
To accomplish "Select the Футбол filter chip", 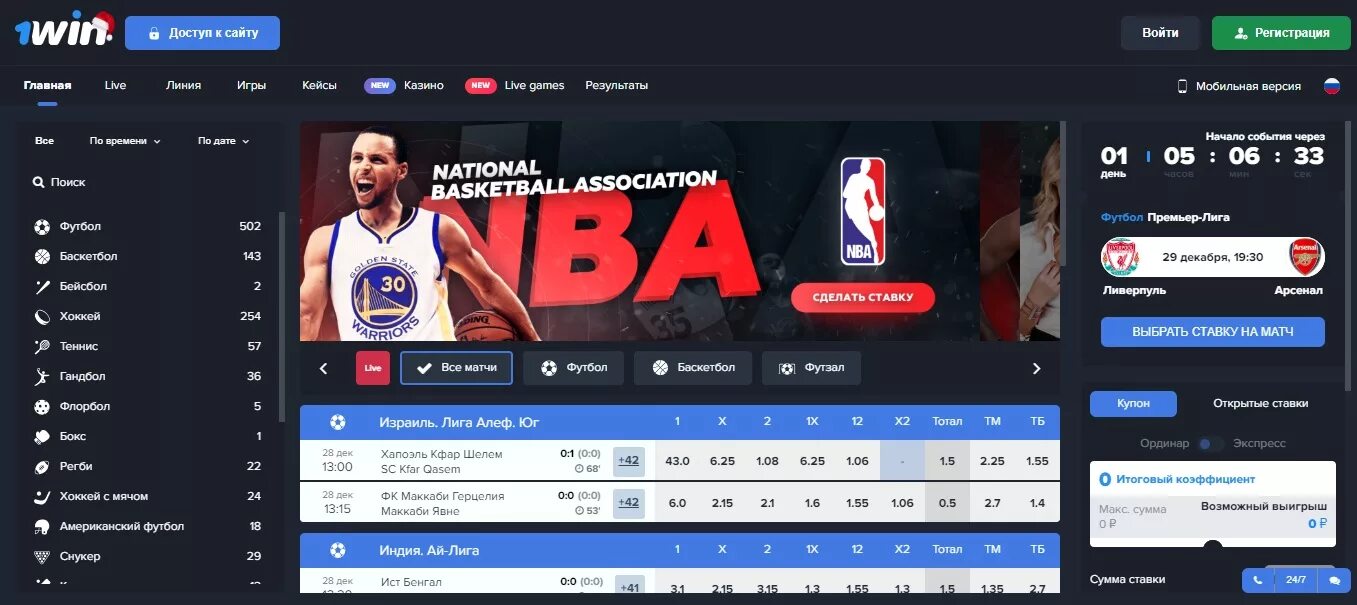I will click(573, 368).
